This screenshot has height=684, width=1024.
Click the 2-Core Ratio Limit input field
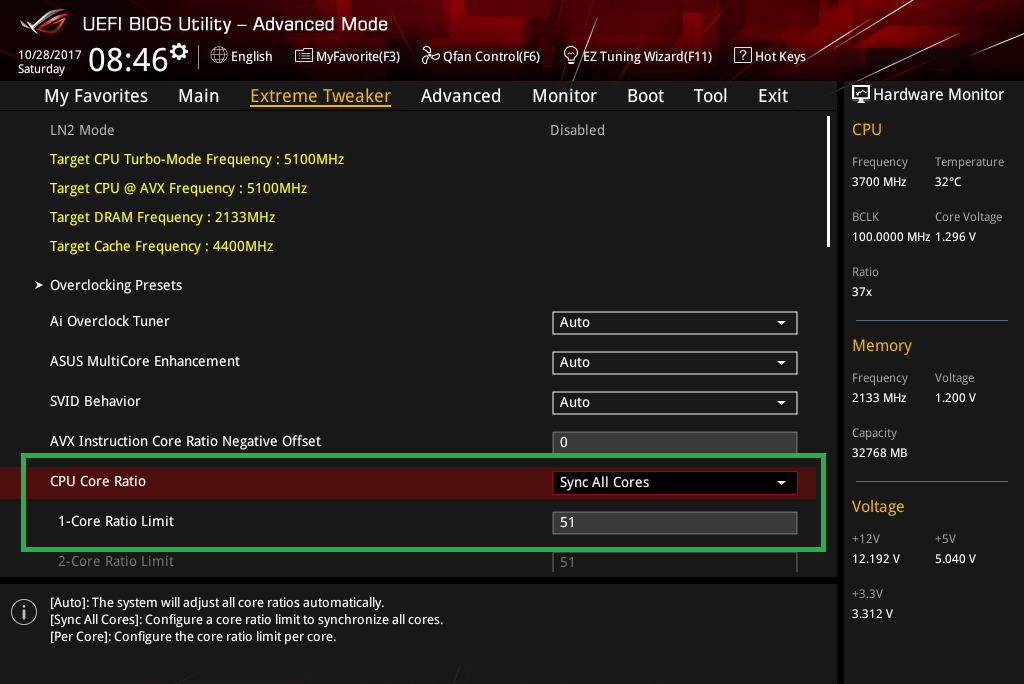(x=675, y=562)
